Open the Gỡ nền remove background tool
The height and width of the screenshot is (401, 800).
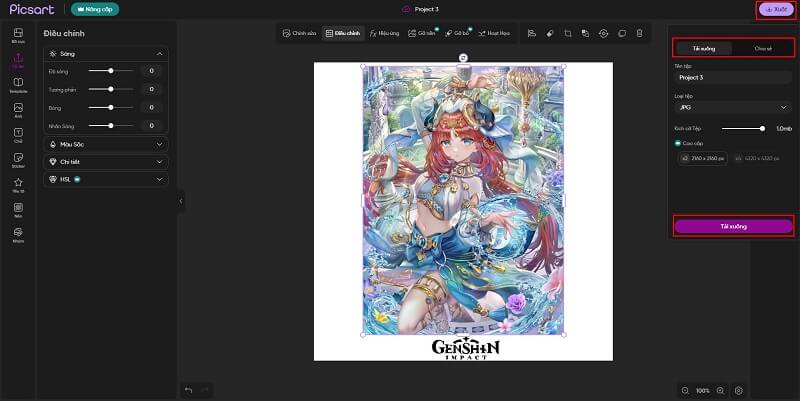[x=421, y=33]
